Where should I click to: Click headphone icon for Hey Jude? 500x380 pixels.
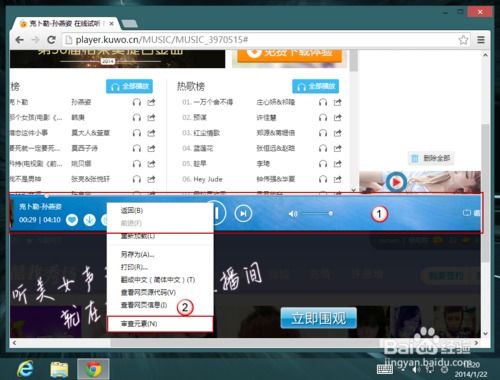point(323,179)
